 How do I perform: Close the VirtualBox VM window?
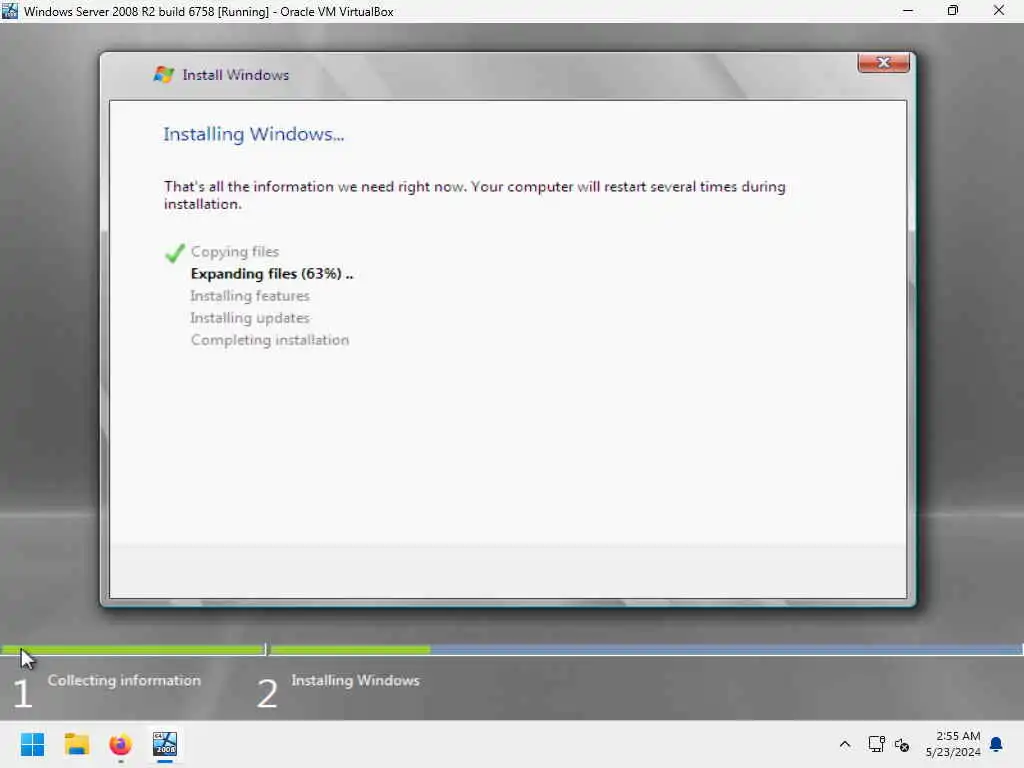[x=999, y=10]
